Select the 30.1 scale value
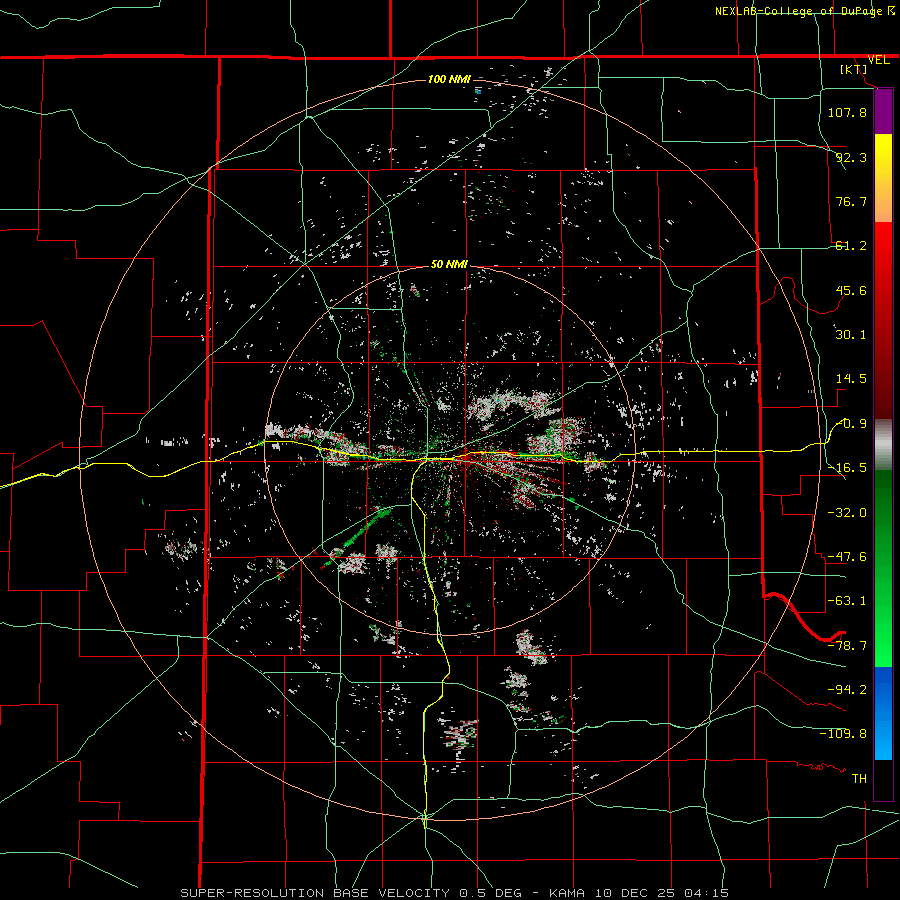The height and width of the screenshot is (900, 900). coord(851,335)
